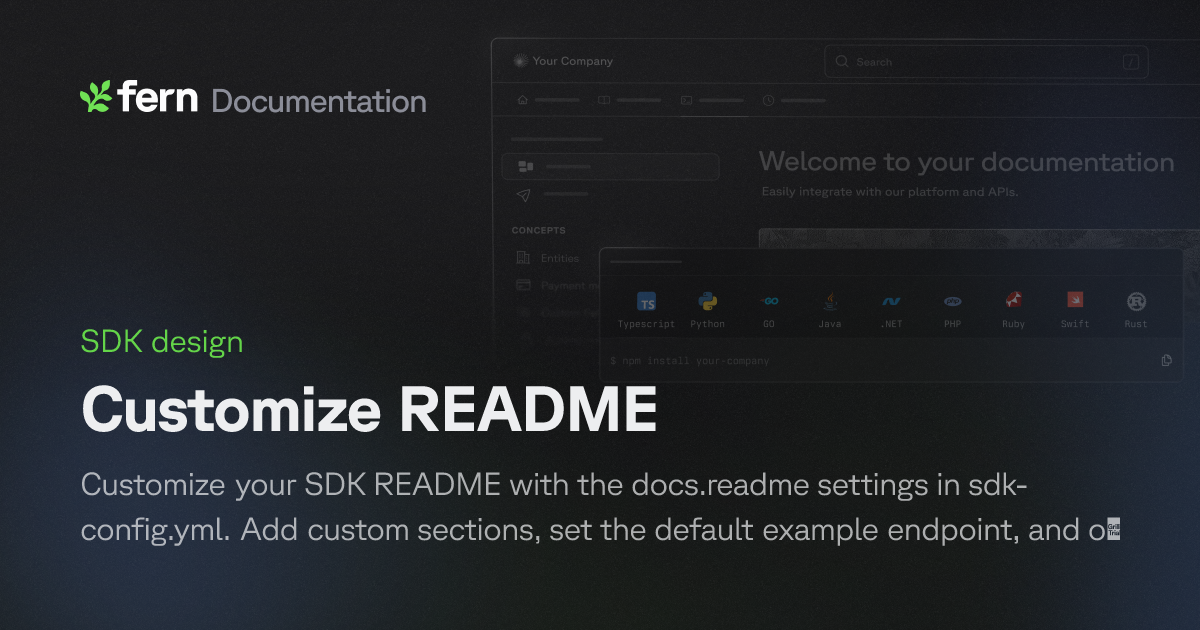Click the 'Typescript' label under TS icon
Image resolution: width=1200 pixels, height=630 pixels.
647,324
